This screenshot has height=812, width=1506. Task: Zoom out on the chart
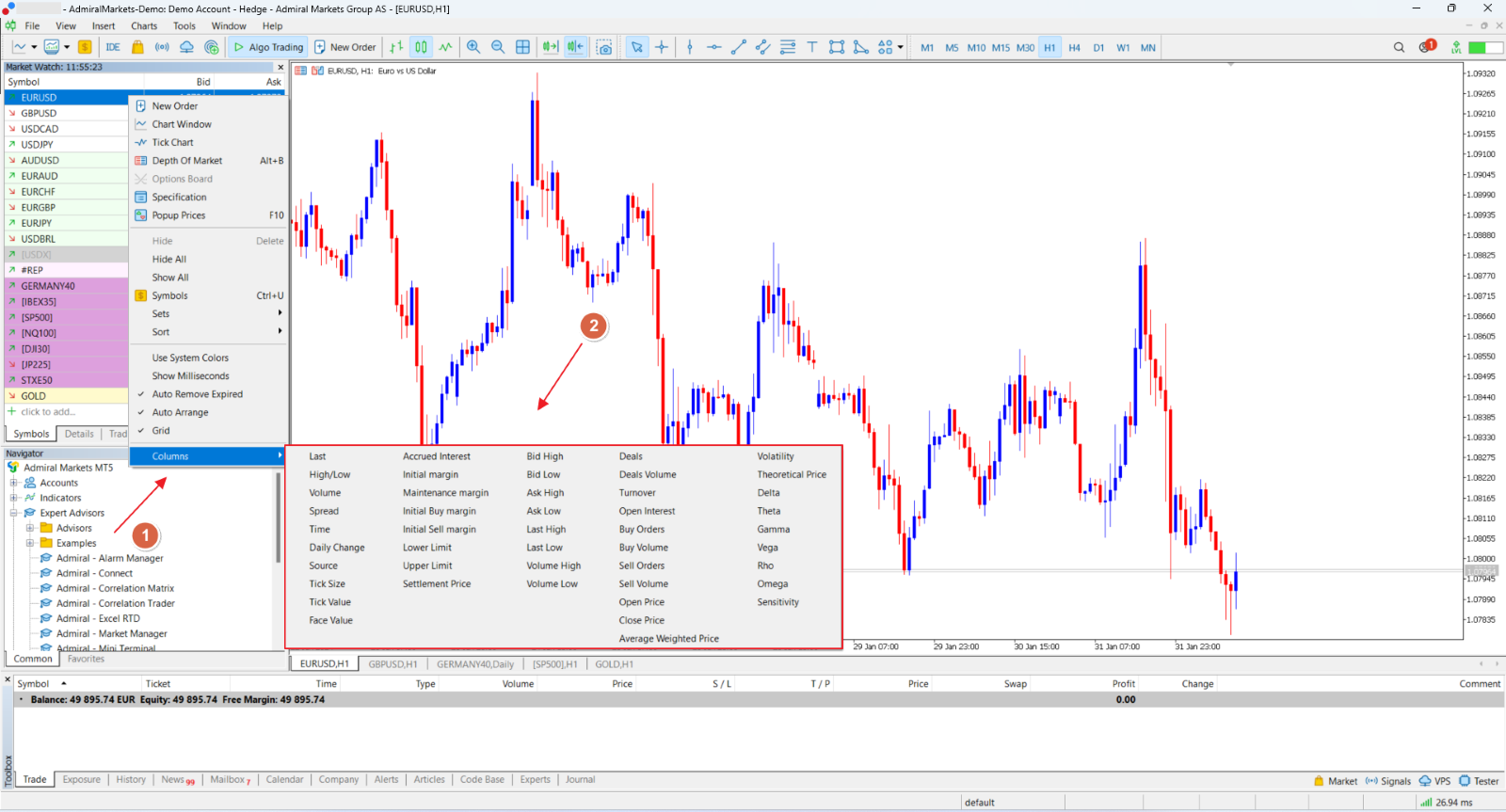498,47
